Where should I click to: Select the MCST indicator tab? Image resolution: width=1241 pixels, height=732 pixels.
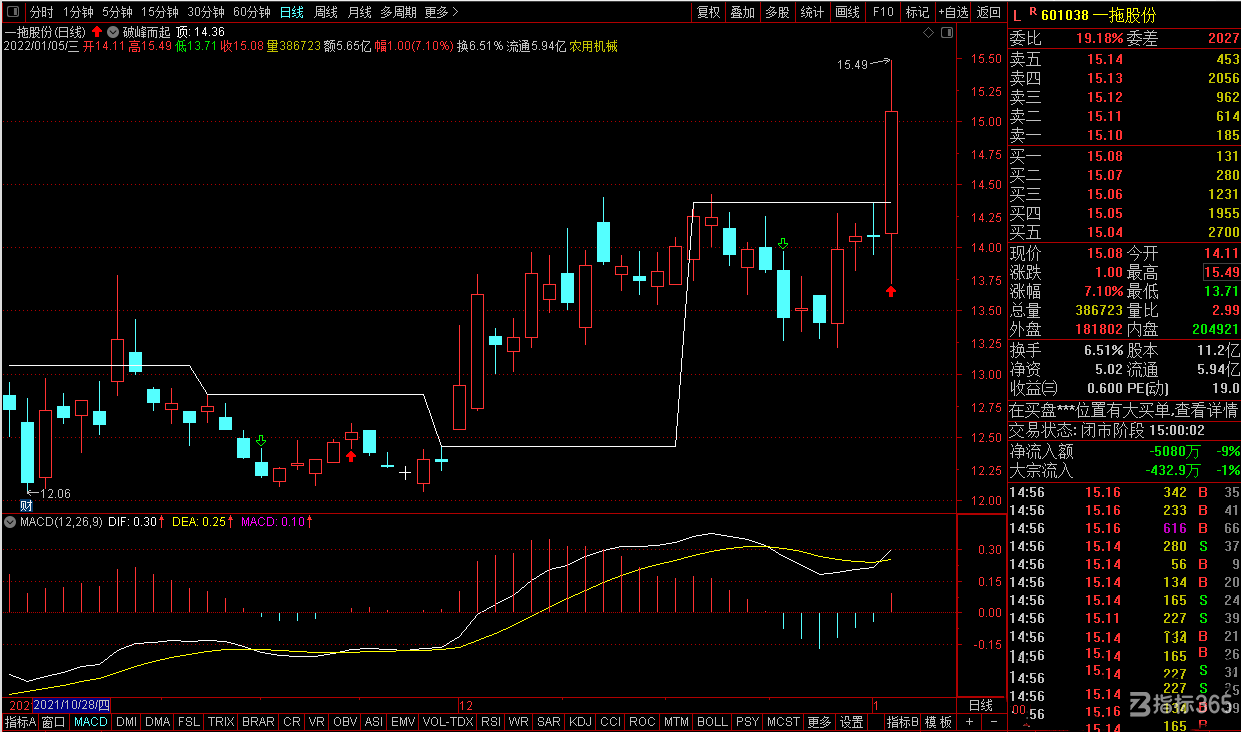[783, 722]
